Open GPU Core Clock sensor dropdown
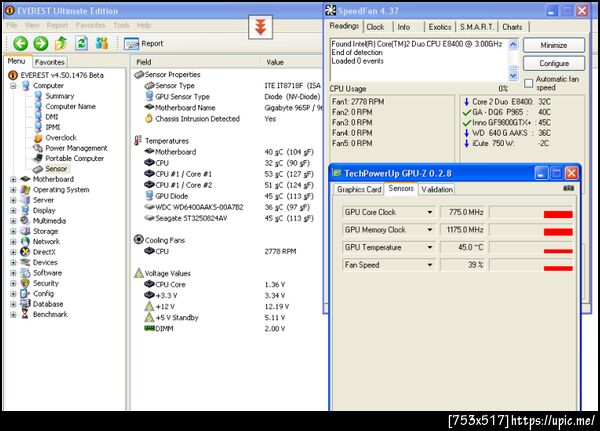600x431 pixels. tap(430, 212)
